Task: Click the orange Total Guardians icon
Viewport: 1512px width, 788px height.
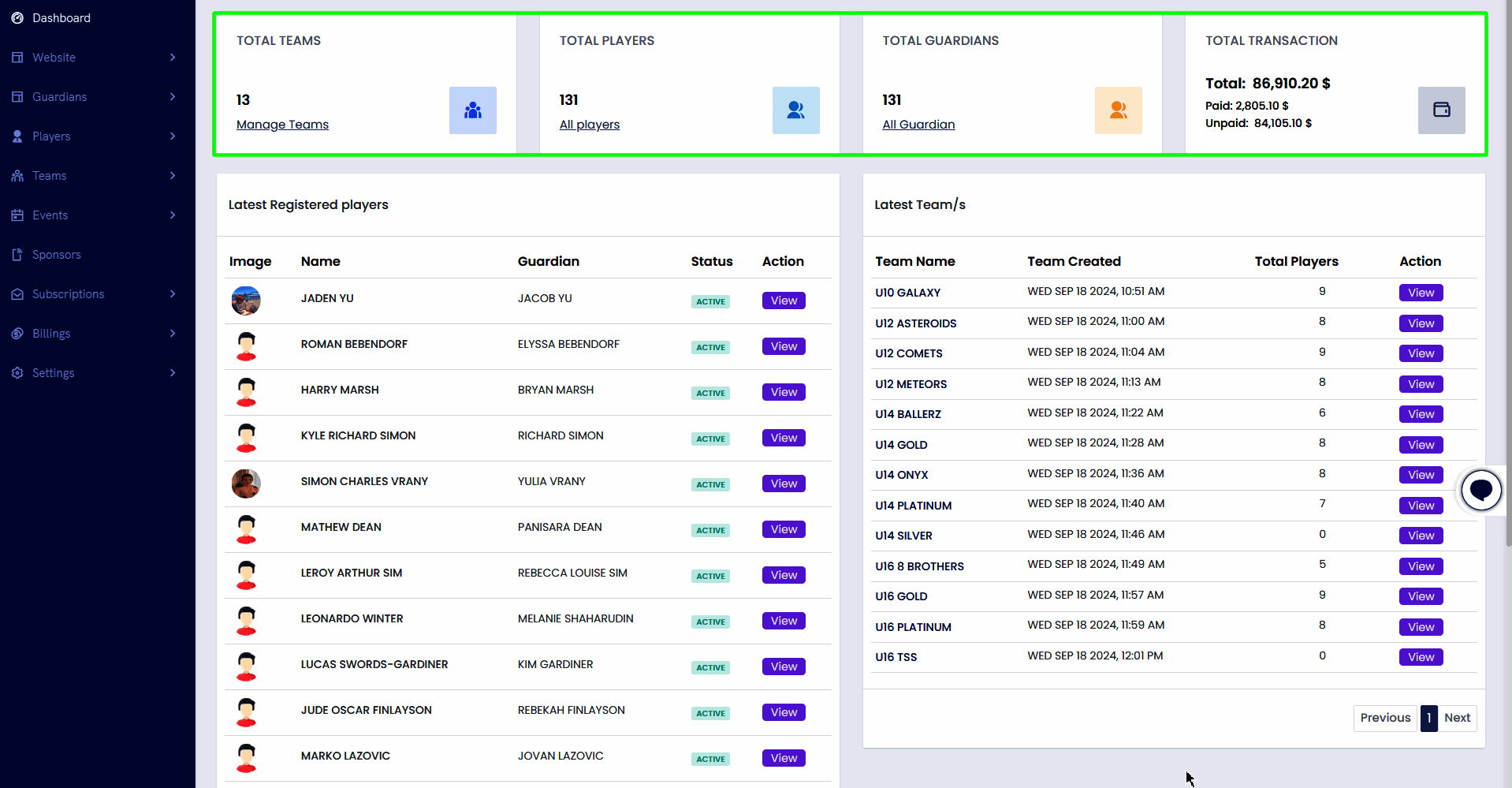Action: (x=1118, y=110)
